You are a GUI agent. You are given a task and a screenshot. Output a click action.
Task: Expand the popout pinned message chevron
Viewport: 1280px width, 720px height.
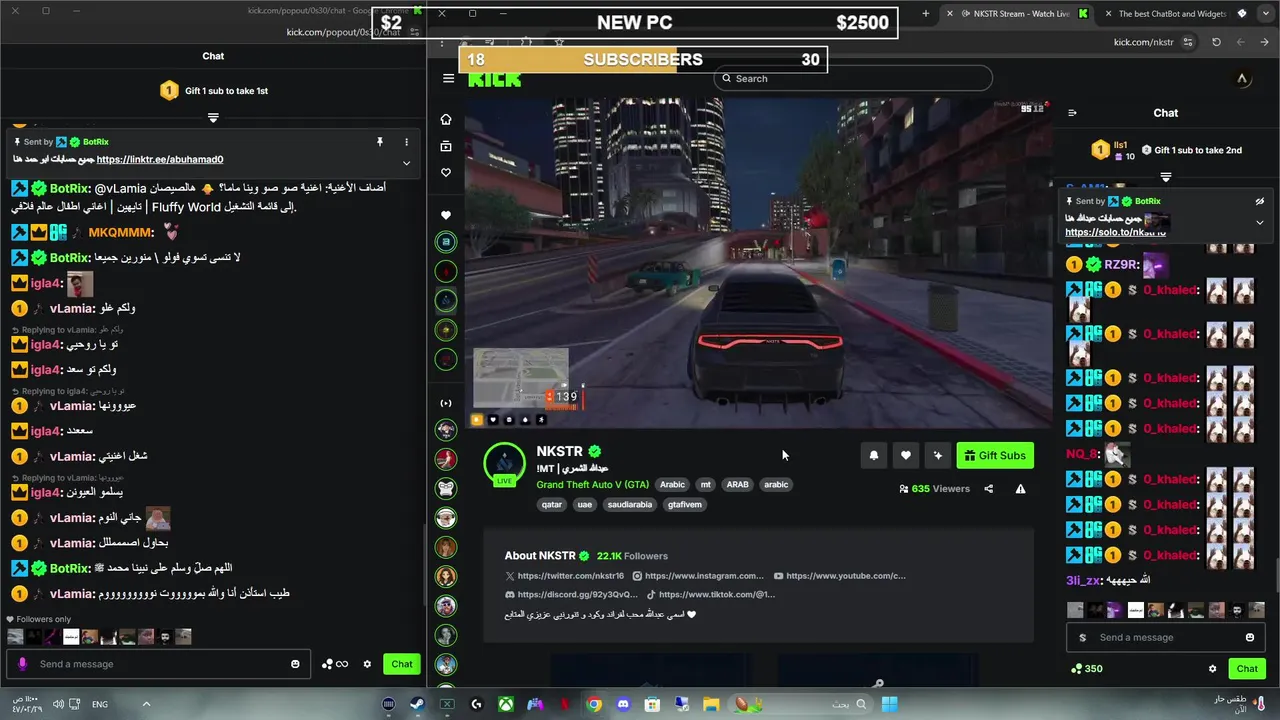pyautogui.click(x=406, y=163)
